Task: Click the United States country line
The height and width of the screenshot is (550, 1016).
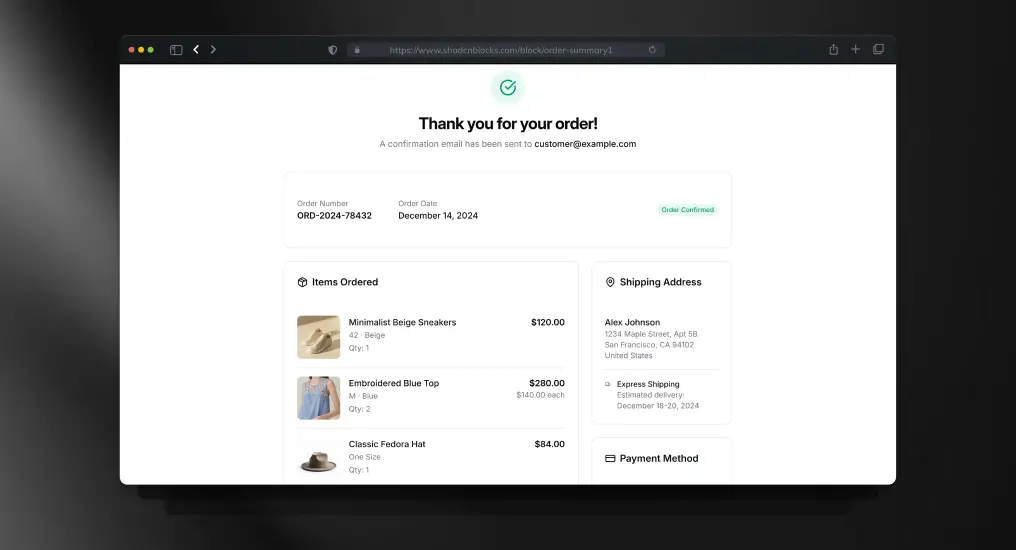Action: 629,356
